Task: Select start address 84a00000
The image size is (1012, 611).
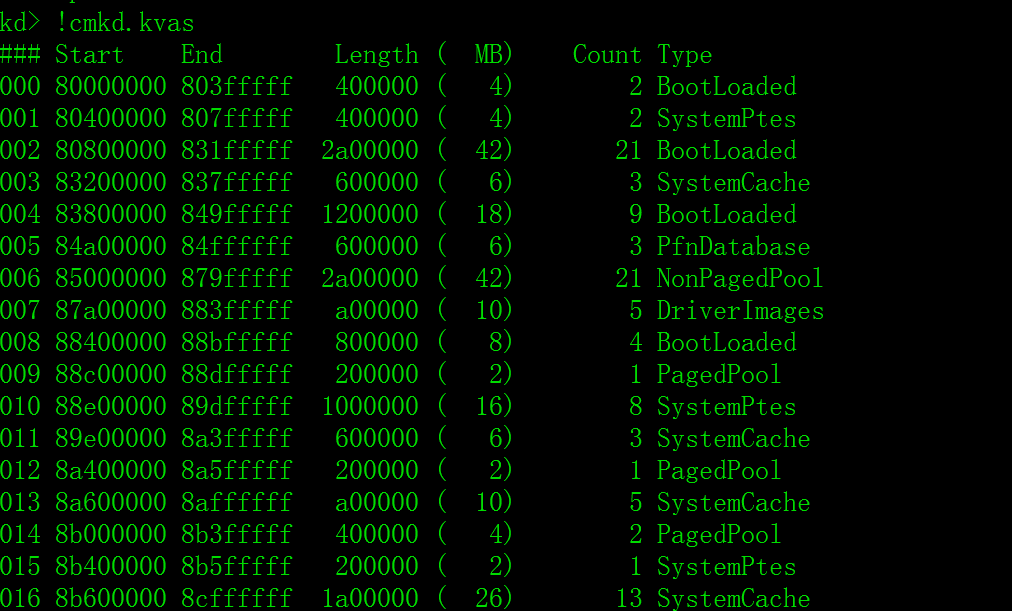Action: tap(111, 246)
